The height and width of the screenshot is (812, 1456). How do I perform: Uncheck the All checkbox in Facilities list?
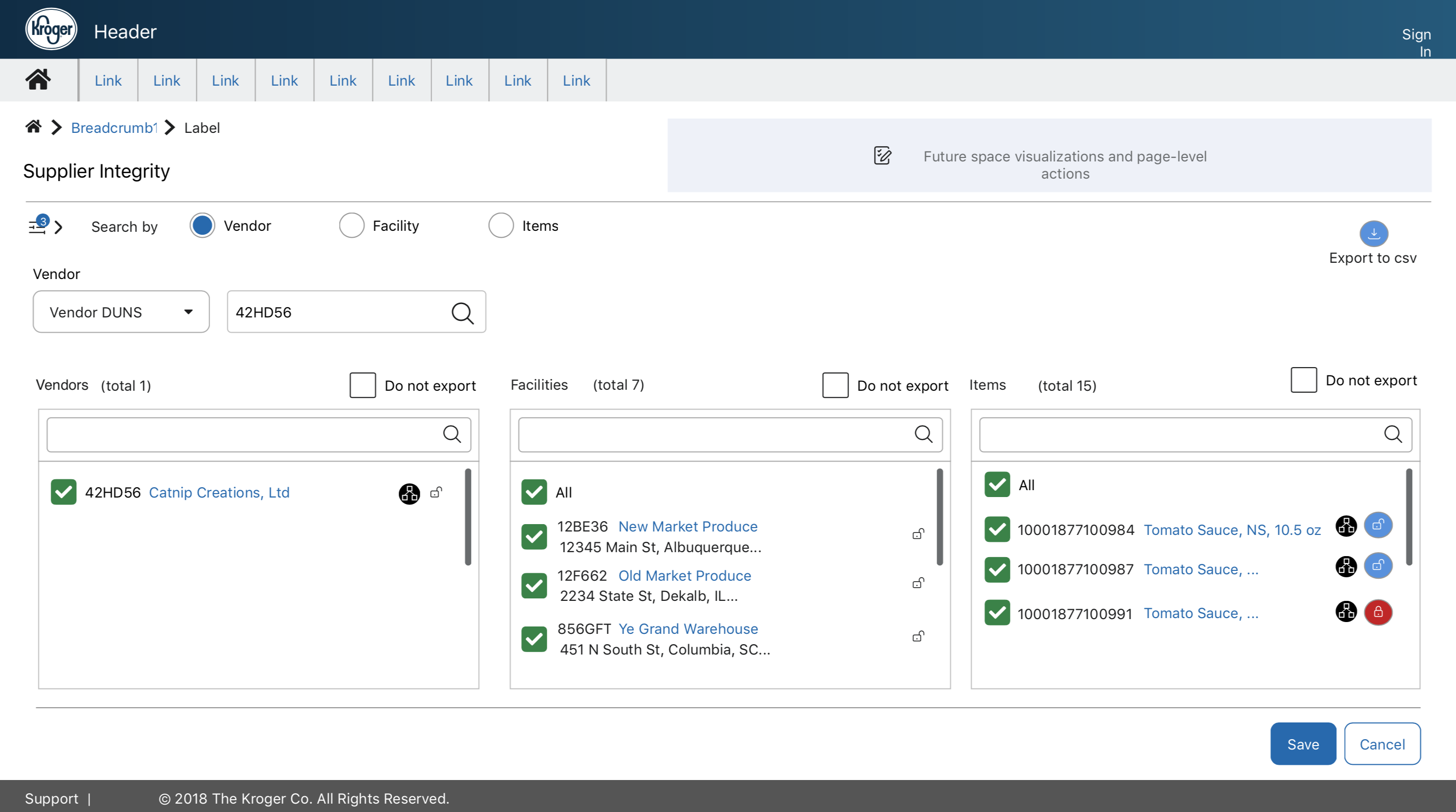(534, 492)
